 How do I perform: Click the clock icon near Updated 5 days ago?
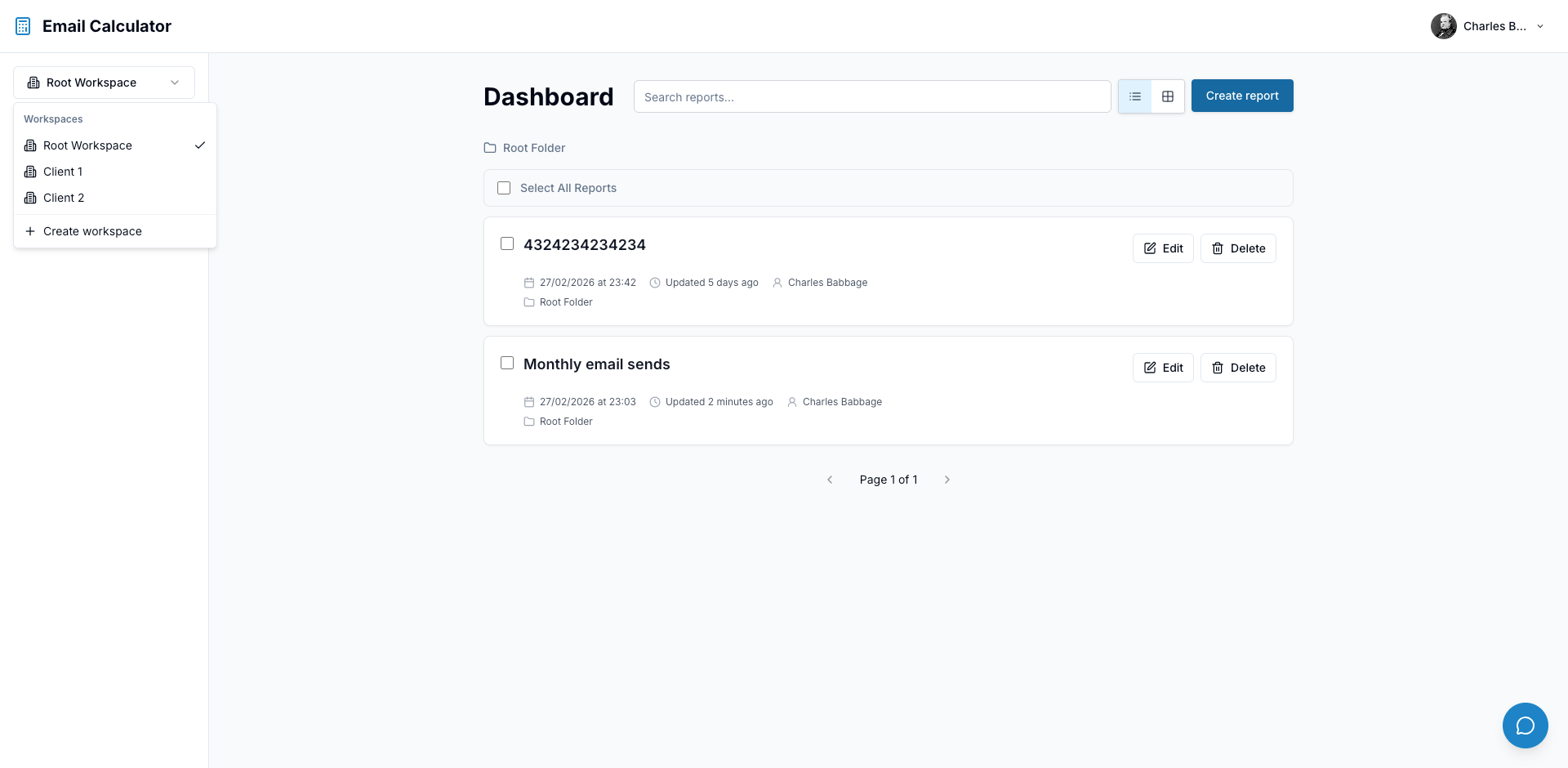(x=655, y=283)
